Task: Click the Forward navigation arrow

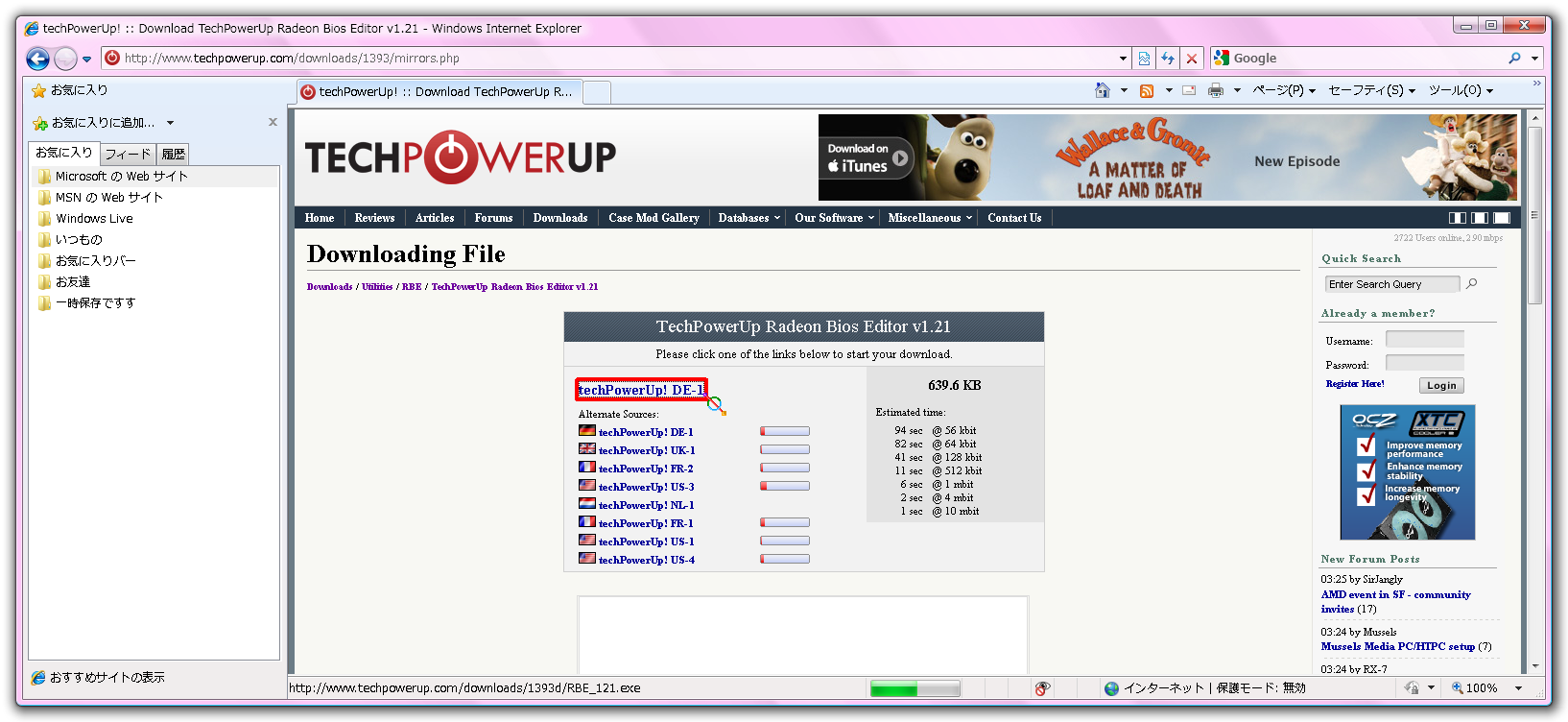Action: 65,59
